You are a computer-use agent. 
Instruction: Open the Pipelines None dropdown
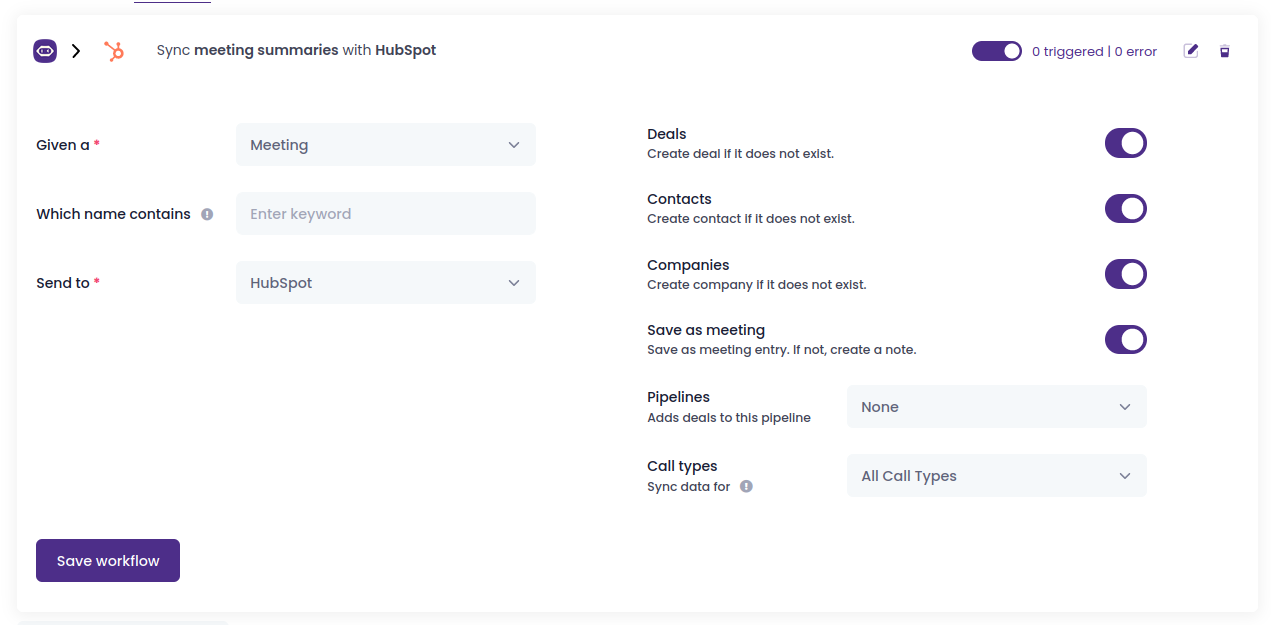pos(996,407)
